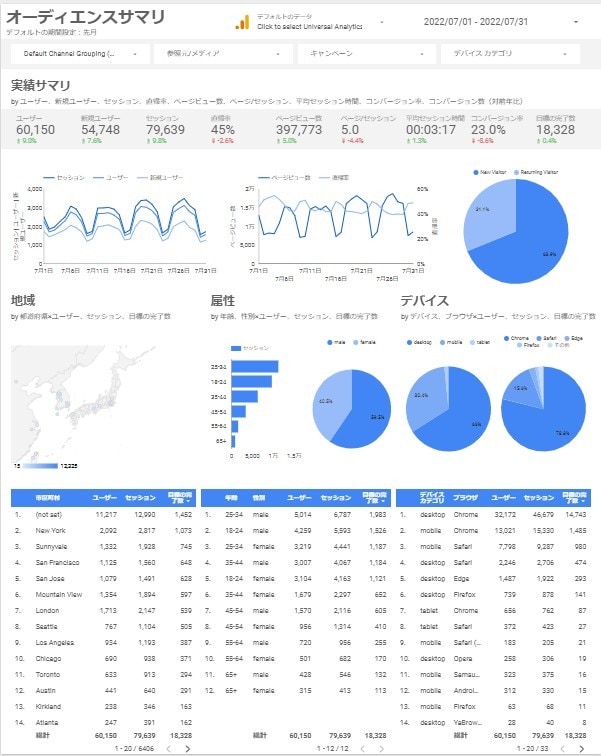Image resolution: width=601 pixels, height=756 pixels.
Task: Go to previous page of city table
Action: [168, 749]
